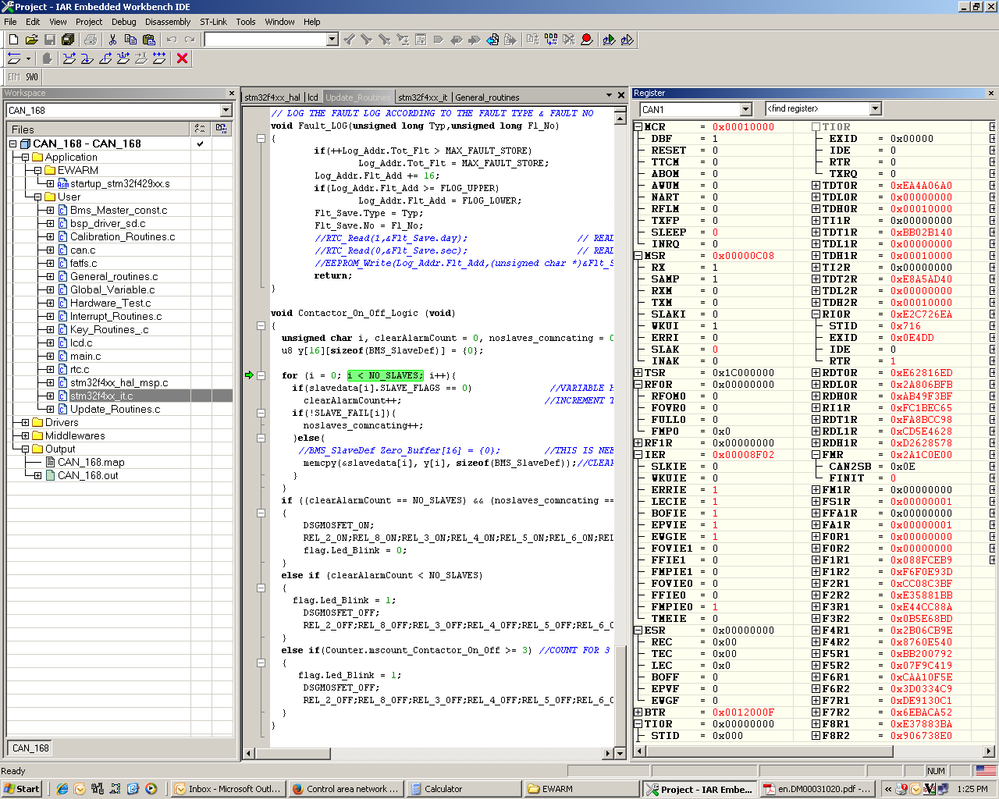Click the Go run icon in debug toolbar
999x799 pixels.
(159, 59)
